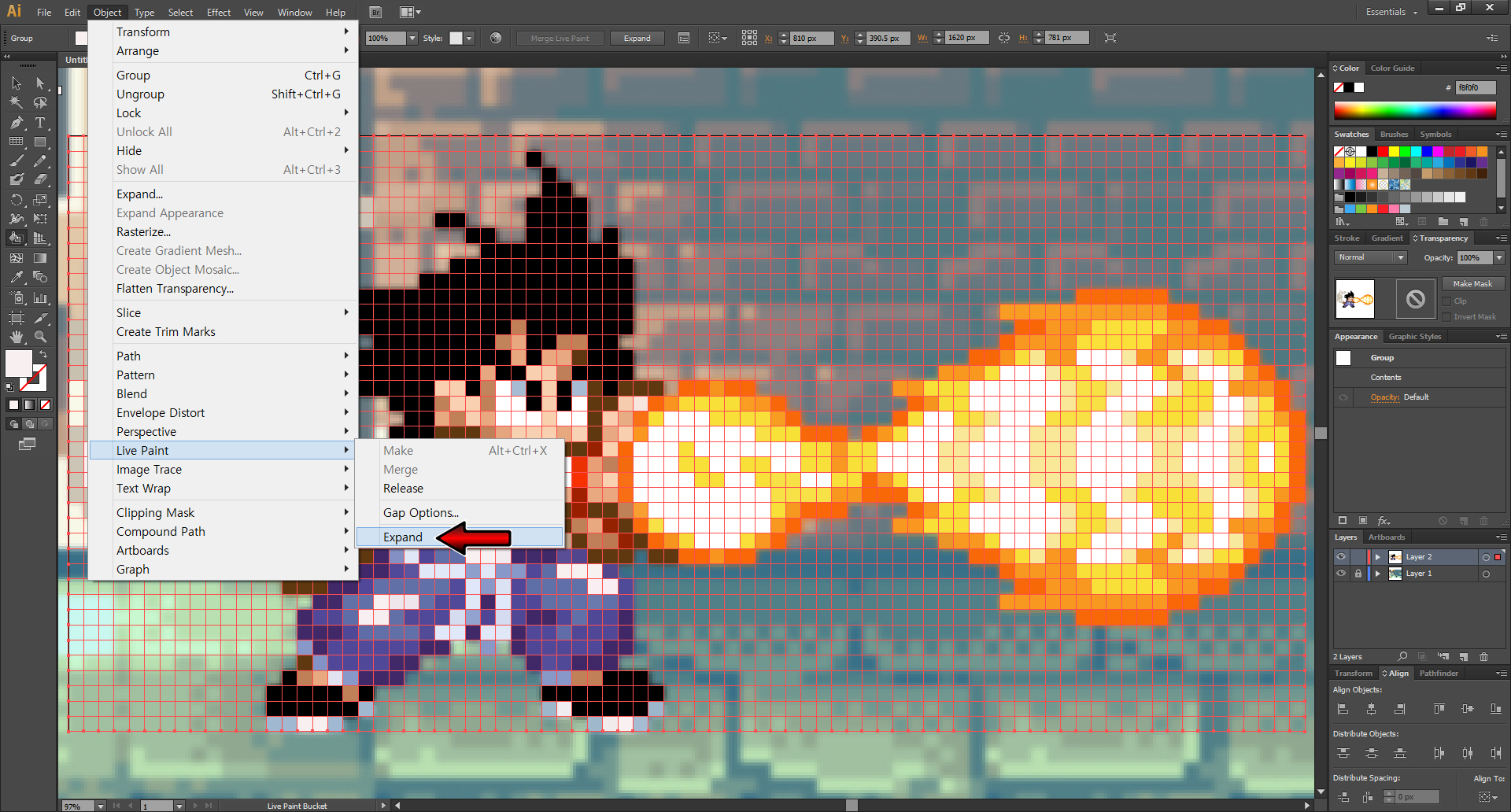Click the Fill color box in toolbar
The image size is (1511, 812).
[x=19, y=363]
